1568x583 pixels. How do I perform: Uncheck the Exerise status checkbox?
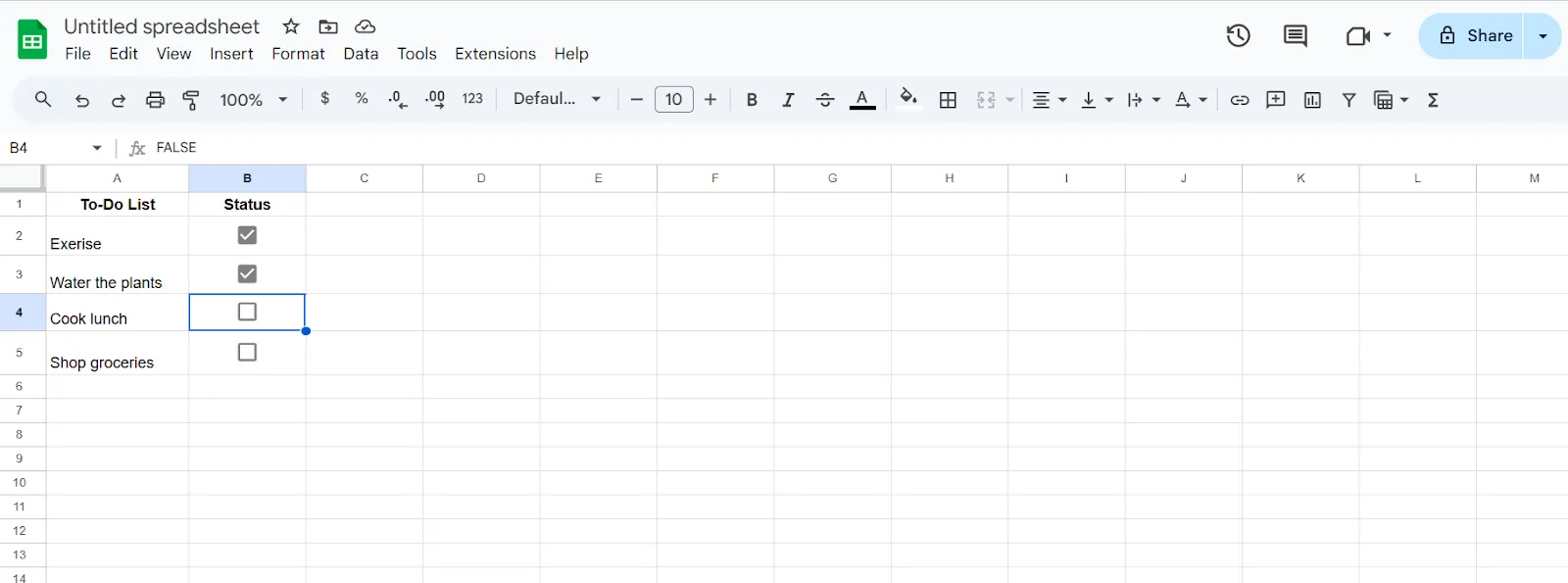(247, 235)
